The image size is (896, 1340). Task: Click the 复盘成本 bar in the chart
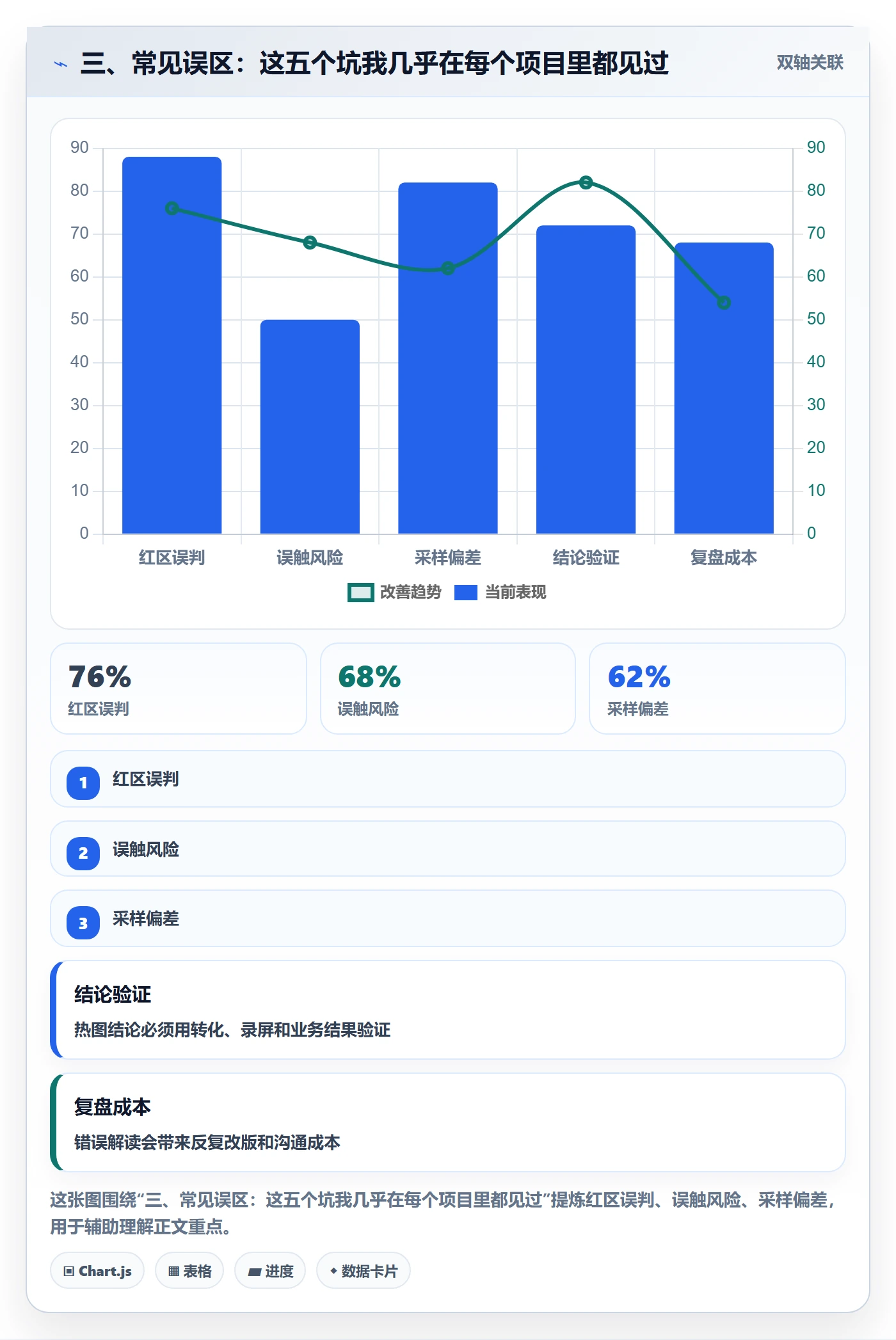(724, 388)
